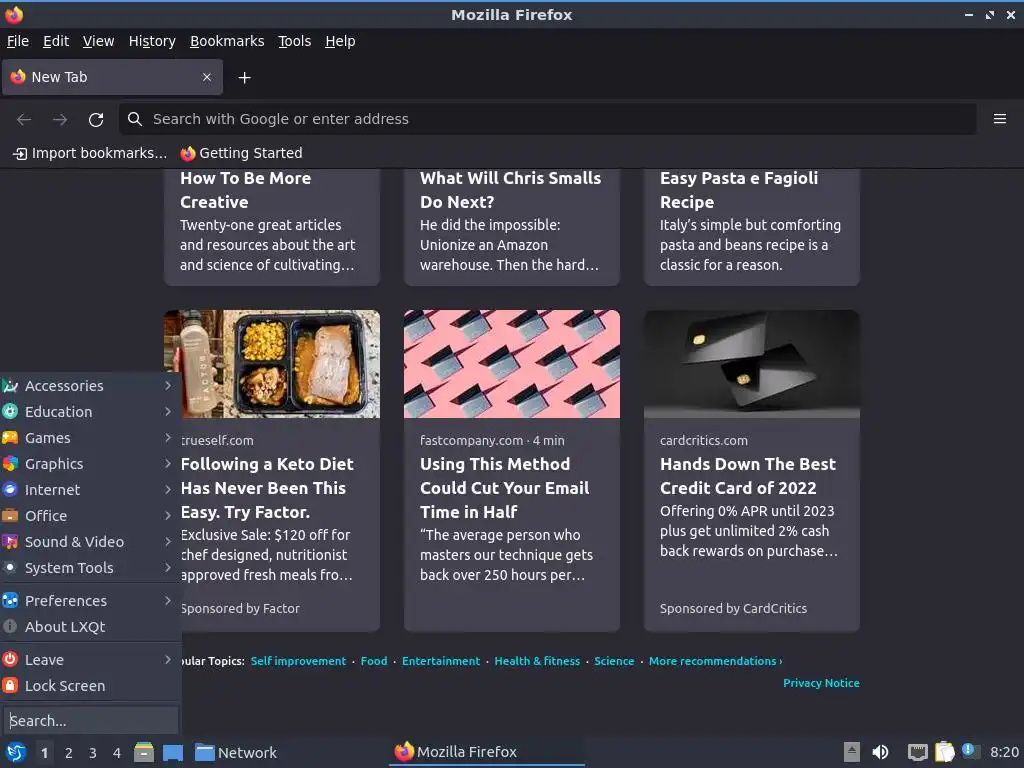Click the network connection tray icon
Screen dimensions: 1024x768
click(x=918, y=752)
